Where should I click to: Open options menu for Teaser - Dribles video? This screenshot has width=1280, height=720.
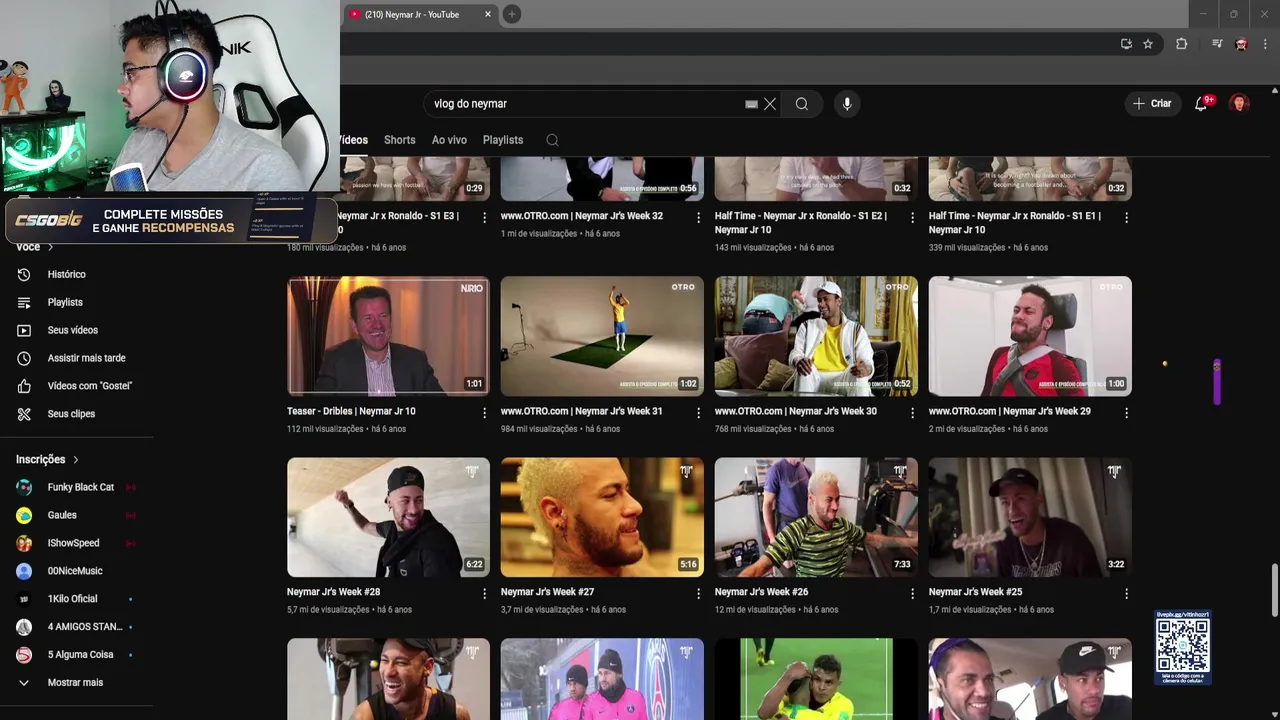(484, 412)
